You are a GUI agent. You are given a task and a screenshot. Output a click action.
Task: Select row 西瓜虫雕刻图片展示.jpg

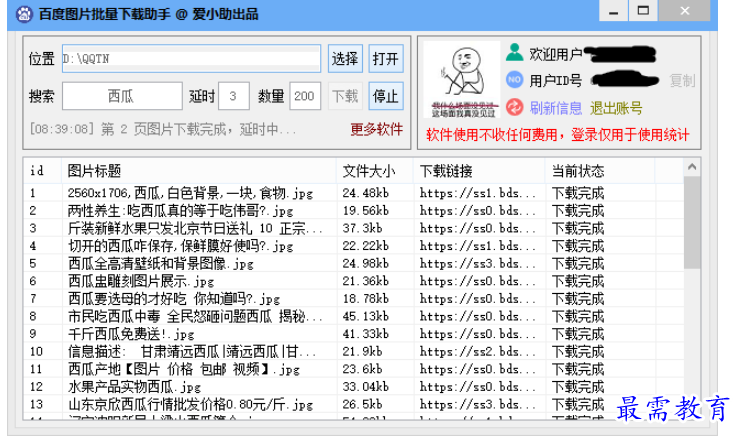354,281
